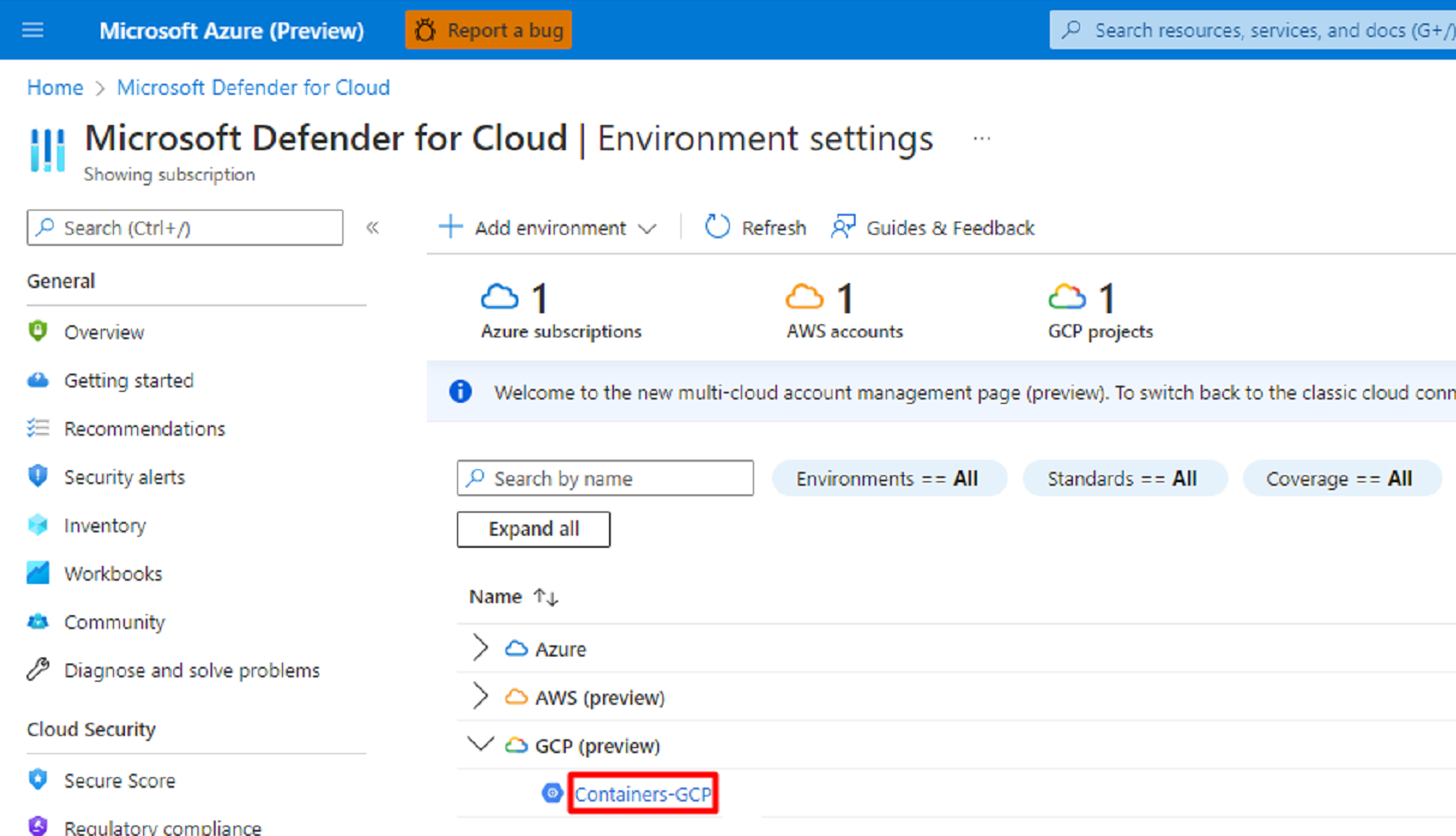The height and width of the screenshot is (836, 1456).
Task: Open Workbooks in the sidebar
Action: pos(113,574)
